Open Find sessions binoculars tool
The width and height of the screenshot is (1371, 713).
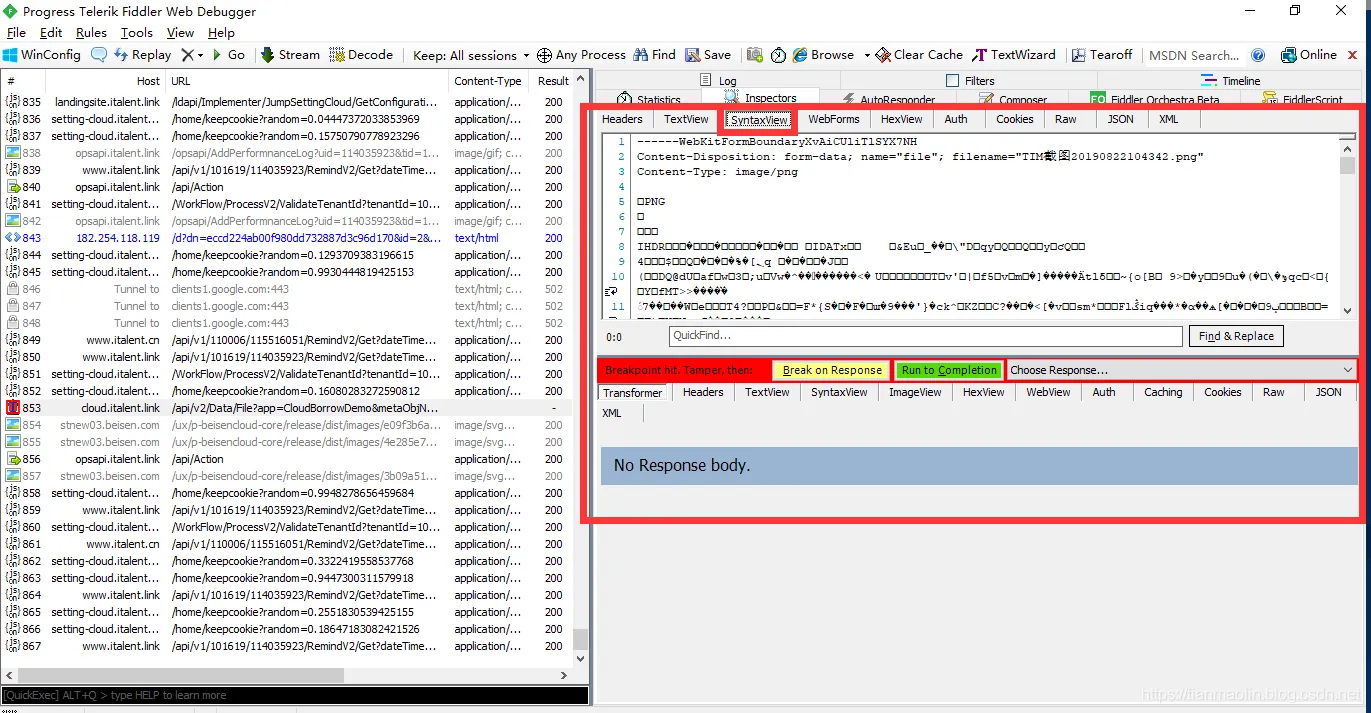pos(654,55)
